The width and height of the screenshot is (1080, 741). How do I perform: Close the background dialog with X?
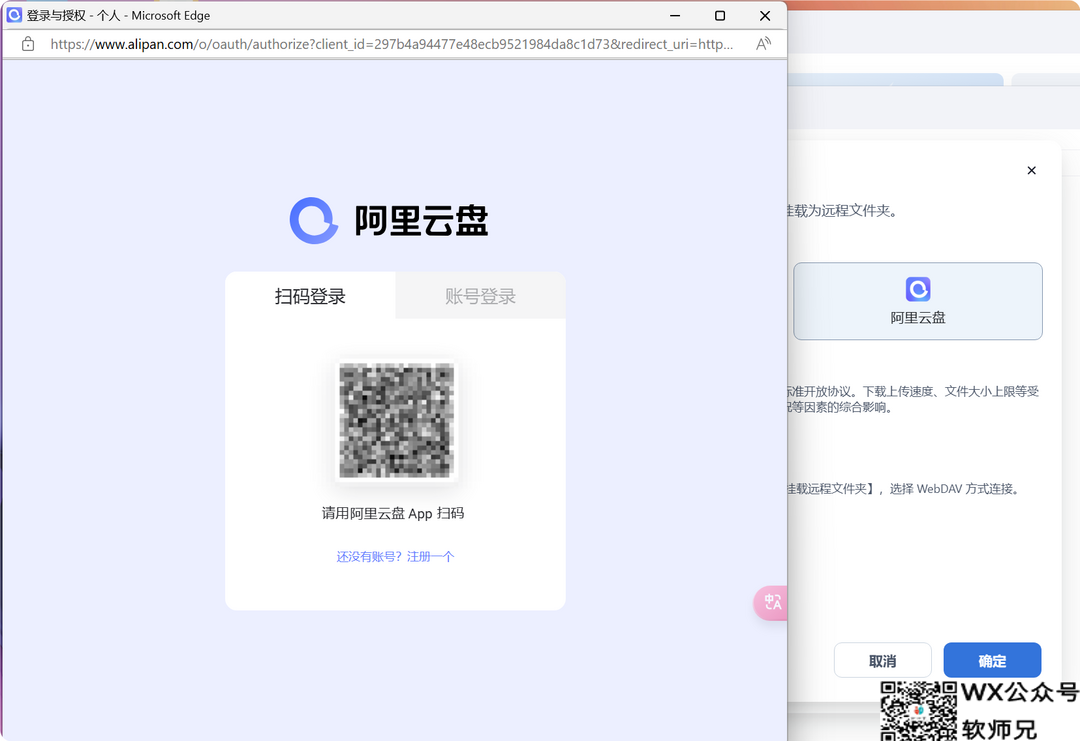click(1031, 170)
